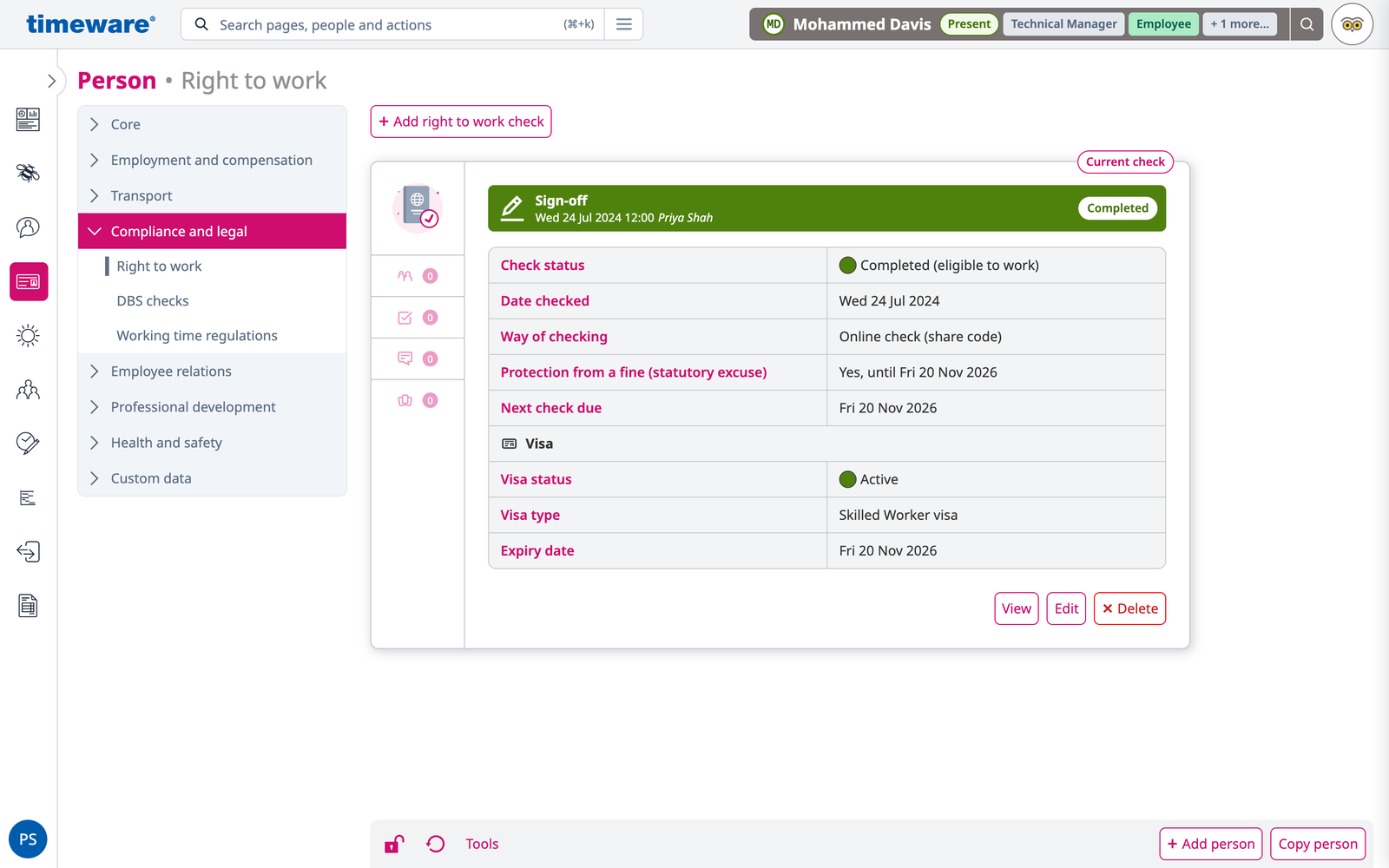The height and width of the screenshot is (868, 1389).
Task: Open the DBS checks page
Action: point(153,301)
